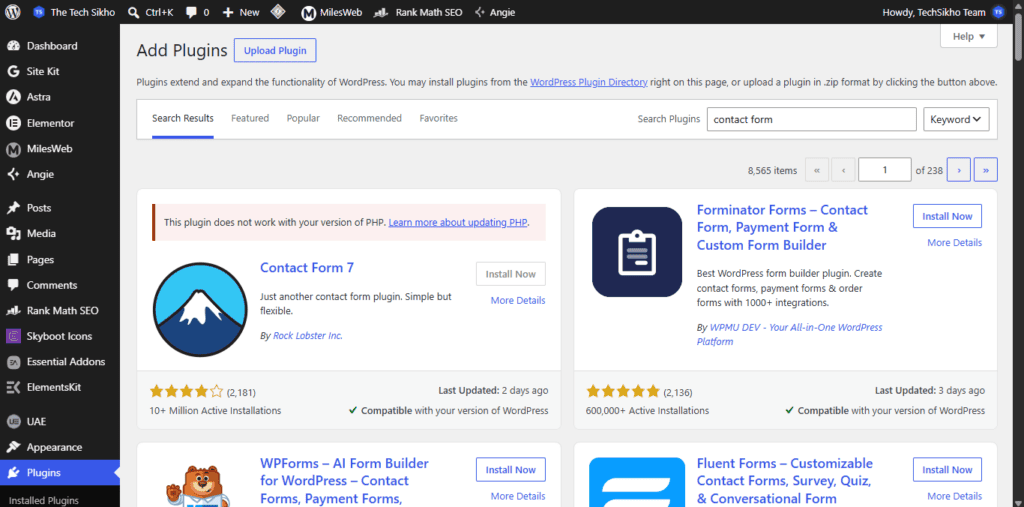Click the diamond-shaped icon in admin bar
The image size is (1024, 507).
(x=278, y=12)
